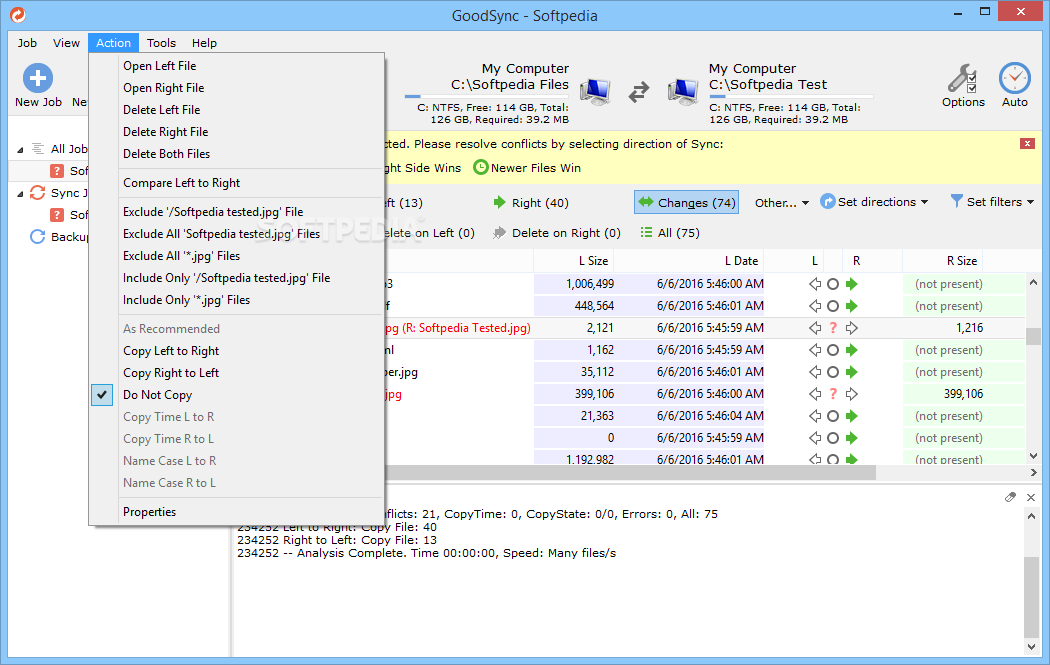Screen dimensions: 1050x665
Task: Click circle do-not-copy for 35,112 row
Action: click(x=833, y=372)
